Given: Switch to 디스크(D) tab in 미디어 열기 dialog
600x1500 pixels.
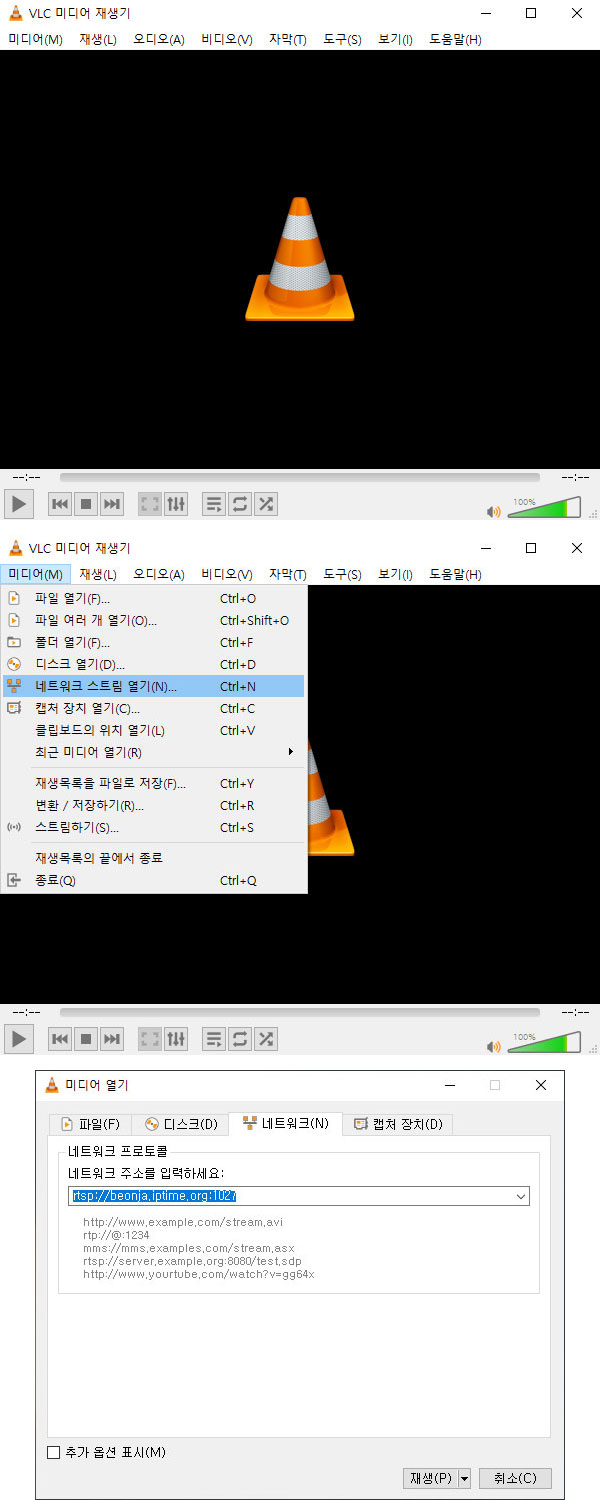Looking at the screenshot, I should (x=181, y=1124).
